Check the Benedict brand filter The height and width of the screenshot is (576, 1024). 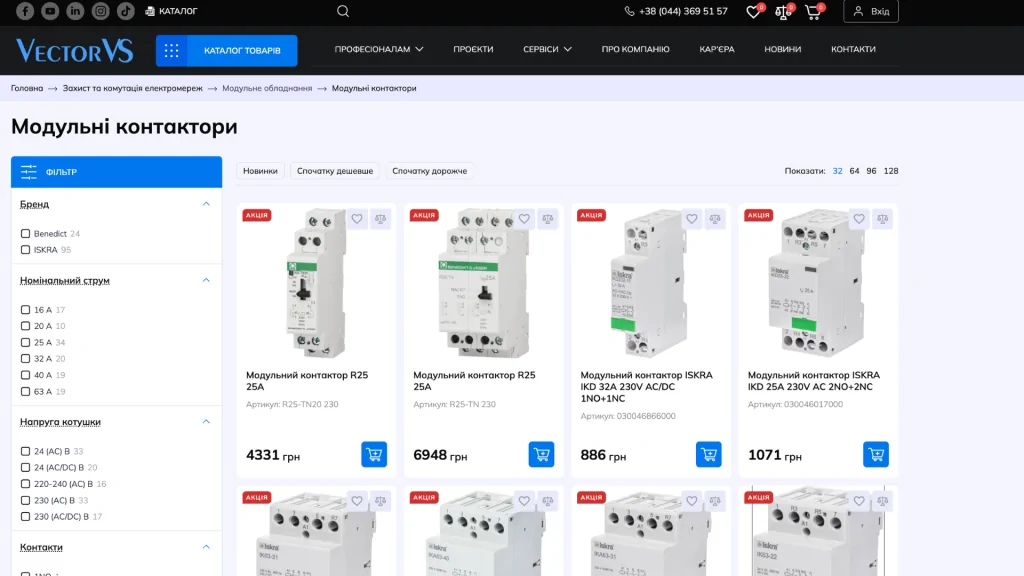25,233
